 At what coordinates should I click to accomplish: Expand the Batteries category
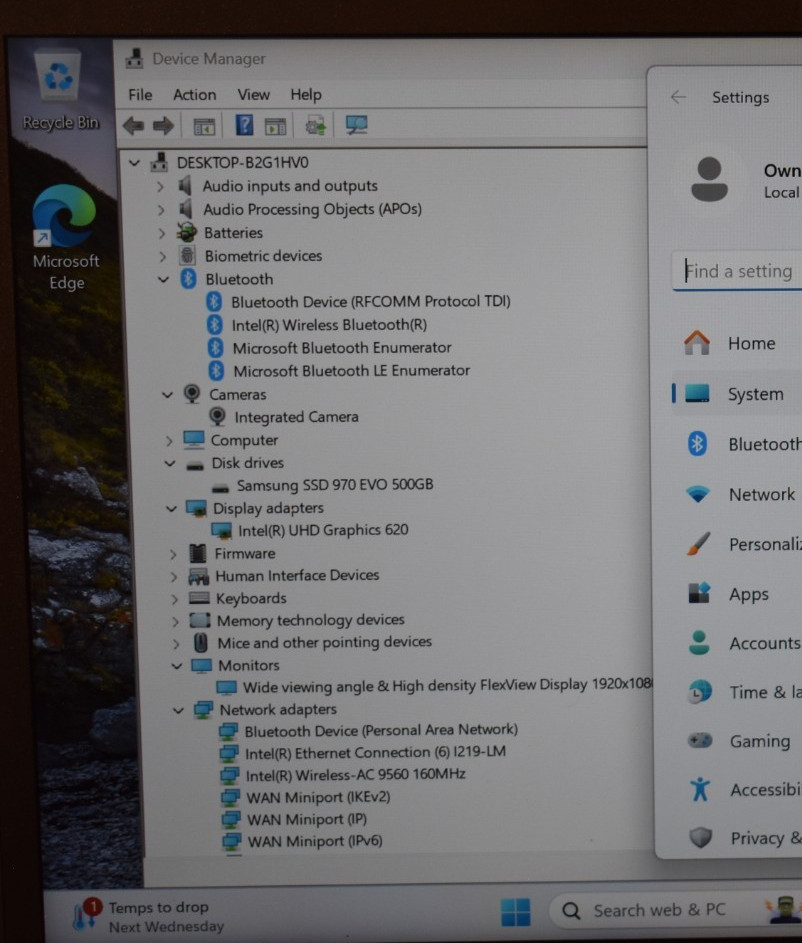pos(161,233)
